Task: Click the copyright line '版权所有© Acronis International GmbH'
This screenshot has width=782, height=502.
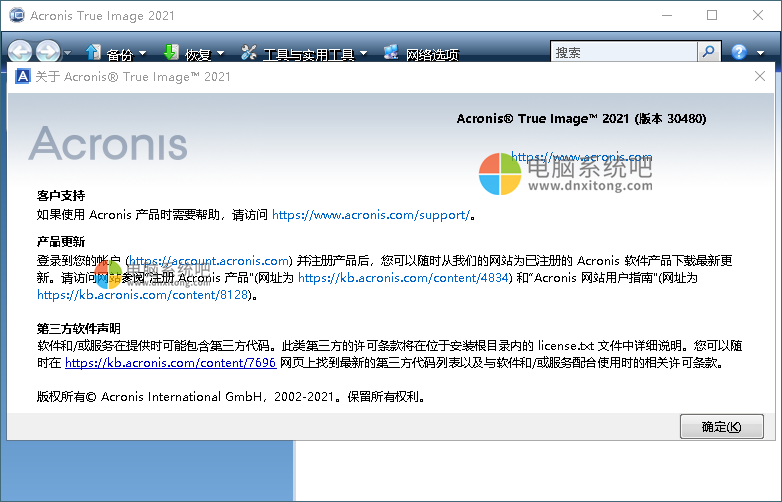Action: coord(150,397)
